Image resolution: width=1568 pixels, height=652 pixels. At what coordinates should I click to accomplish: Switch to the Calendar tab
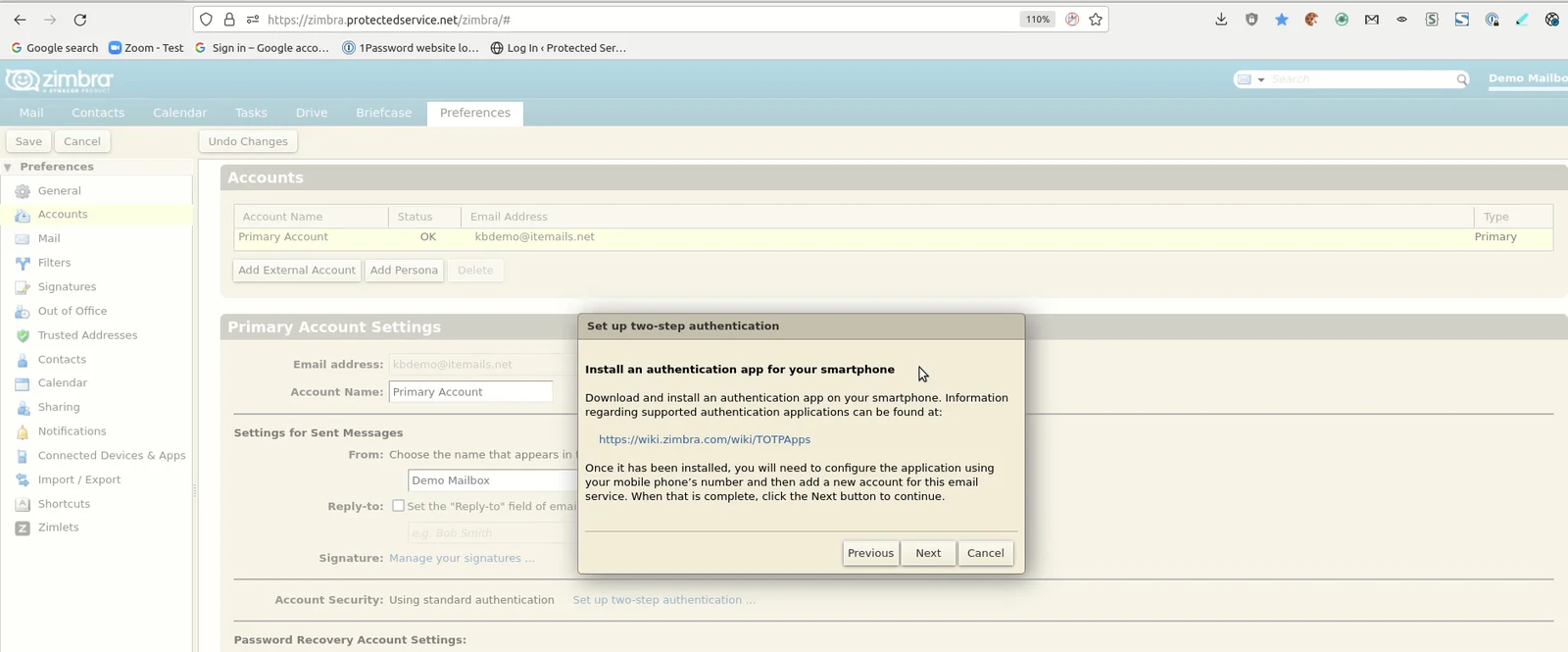[x=179, y=113]
